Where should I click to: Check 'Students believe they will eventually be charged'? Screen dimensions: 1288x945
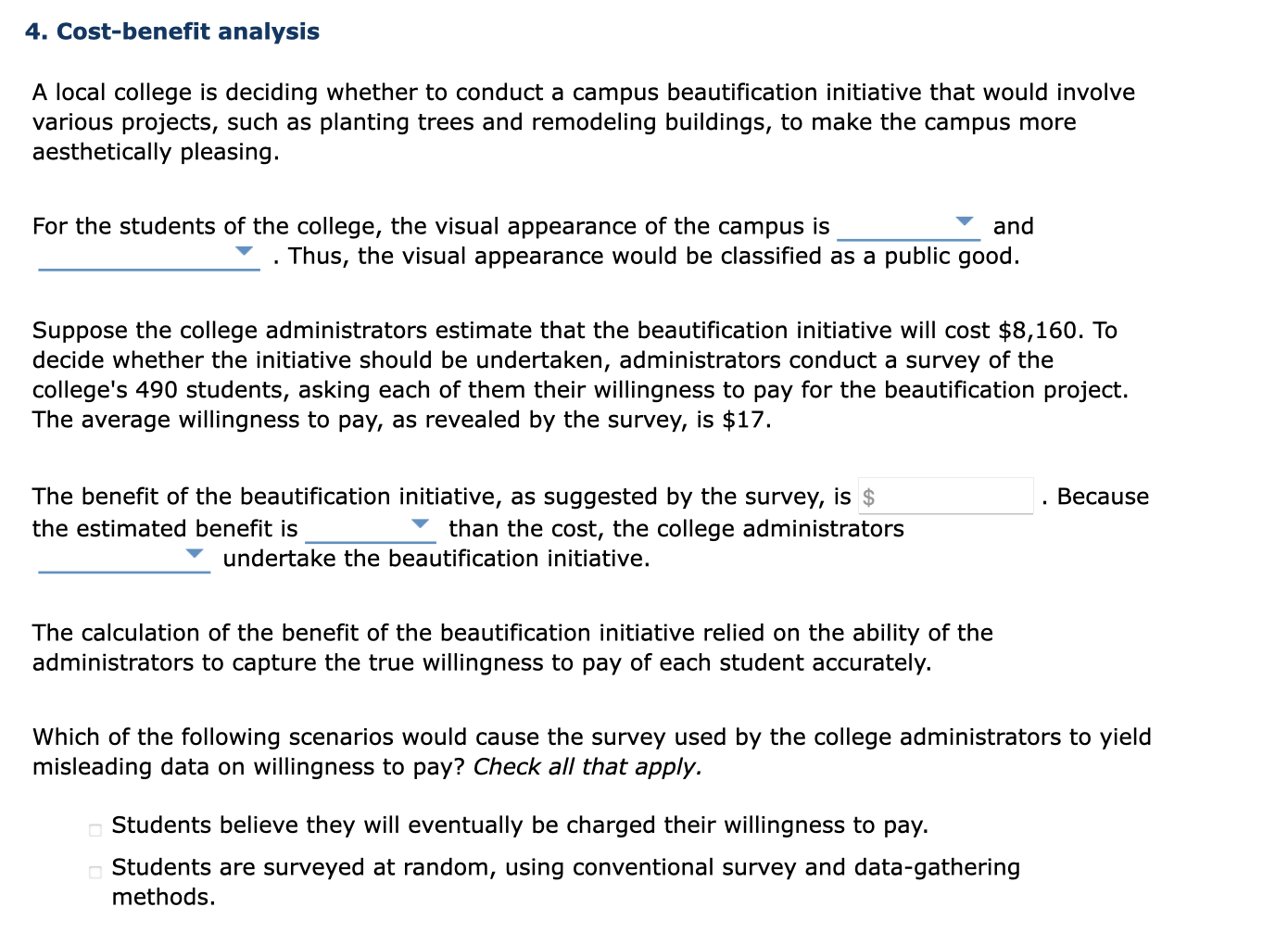[x=94, y=829]
